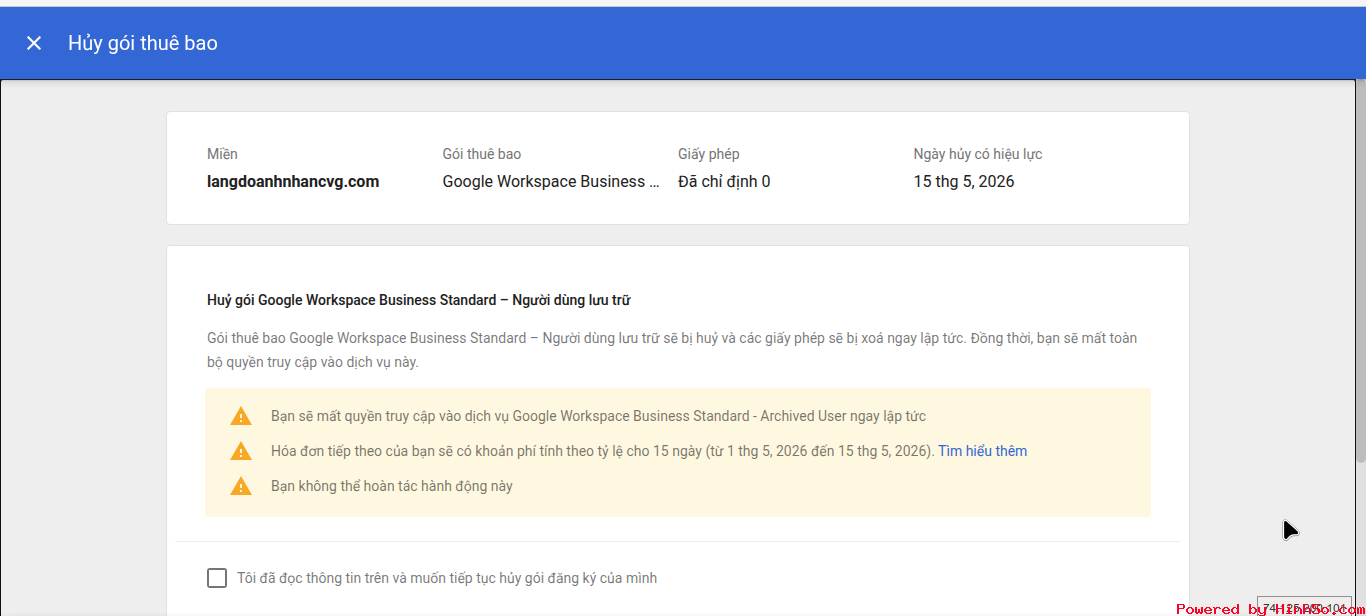Select the domain langdoanhnhancvg.com text

pos(293,182)
